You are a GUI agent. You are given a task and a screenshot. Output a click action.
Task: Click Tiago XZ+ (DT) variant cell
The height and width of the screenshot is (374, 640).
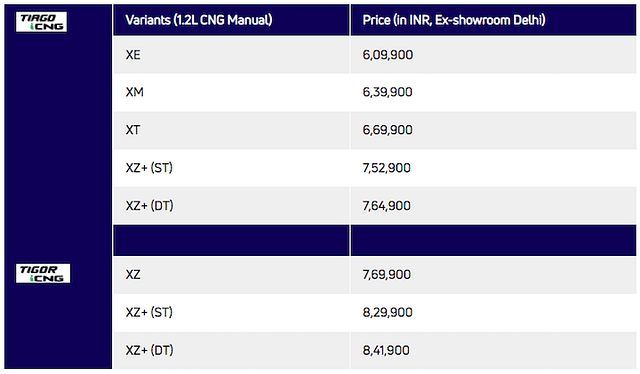[x=231, y=205]
